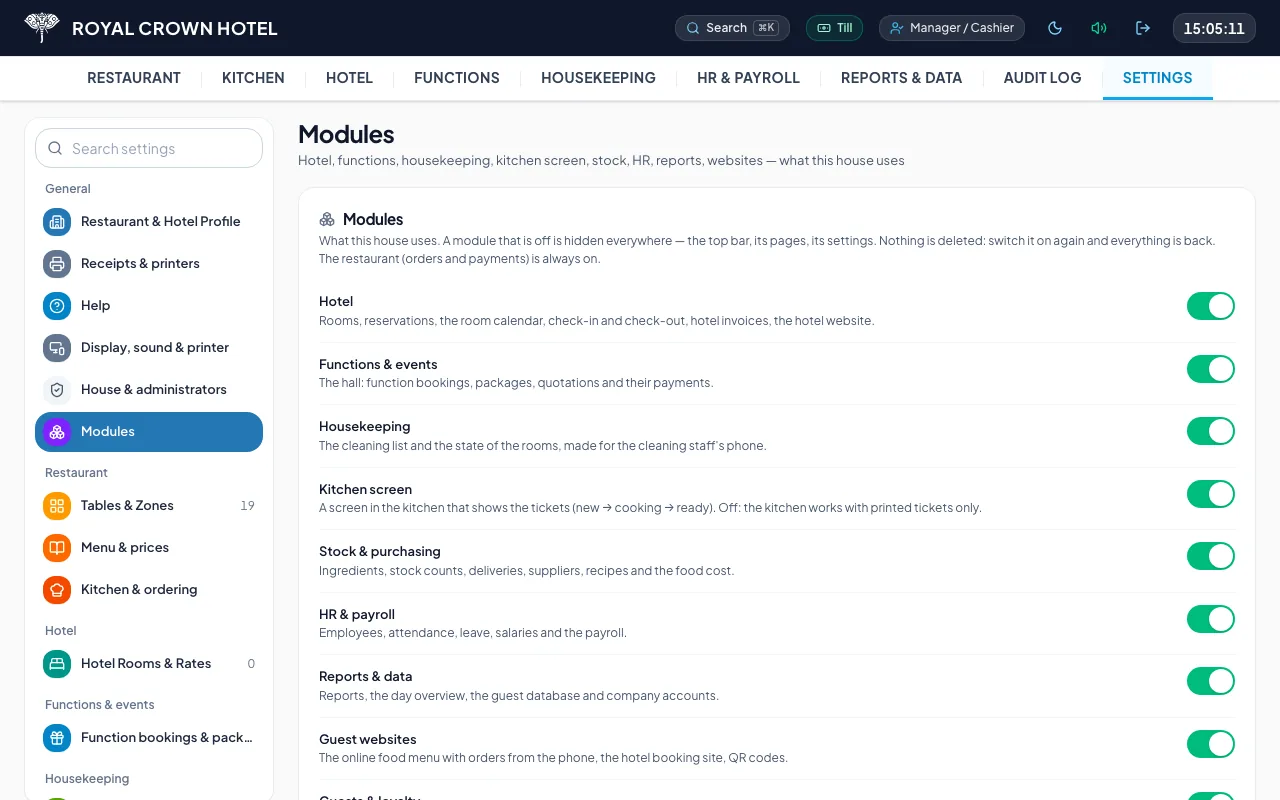Switch to HR & Payroll tab
1280x800 pixels.
[748, 78]
